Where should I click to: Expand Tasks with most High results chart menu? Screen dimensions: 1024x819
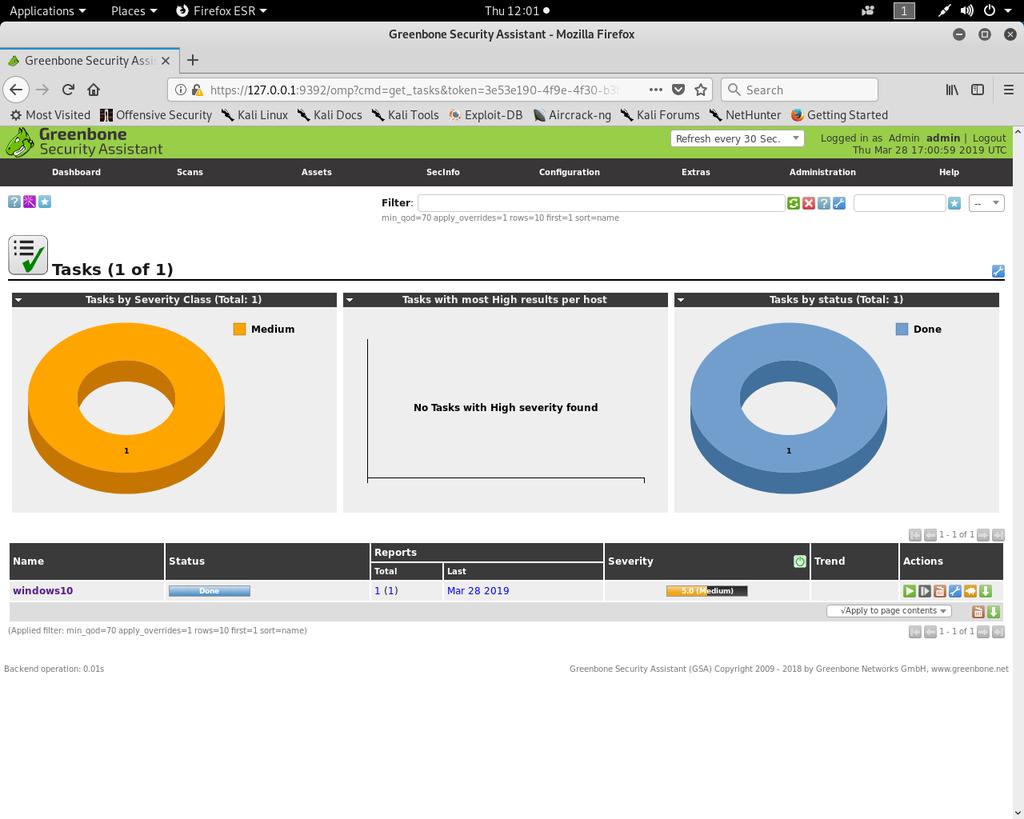(349, 300)
